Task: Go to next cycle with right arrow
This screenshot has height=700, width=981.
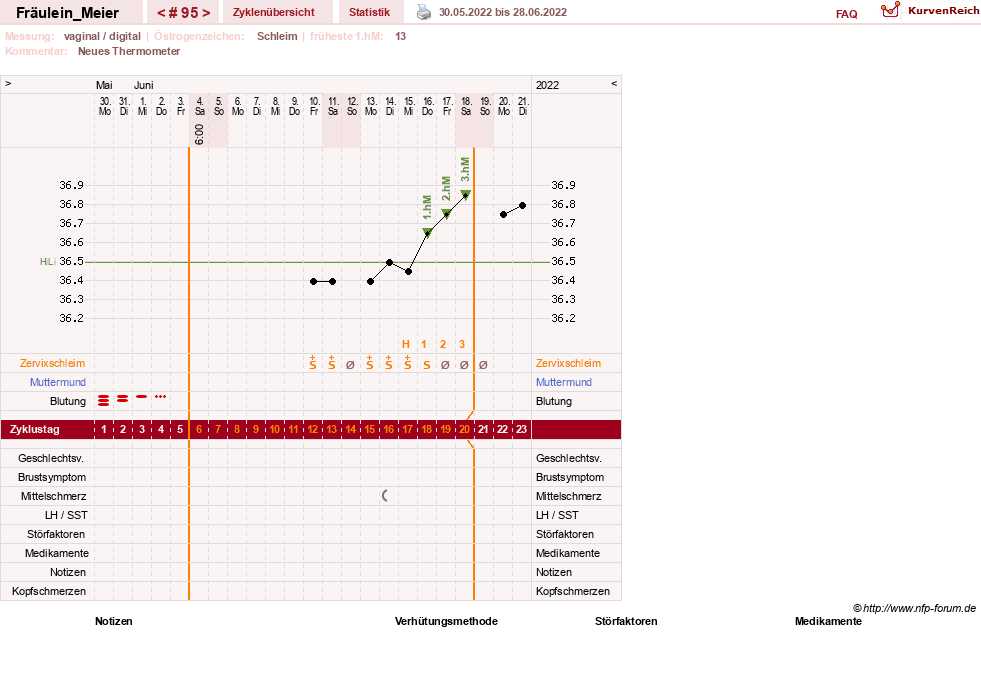Action: (206, 13)
